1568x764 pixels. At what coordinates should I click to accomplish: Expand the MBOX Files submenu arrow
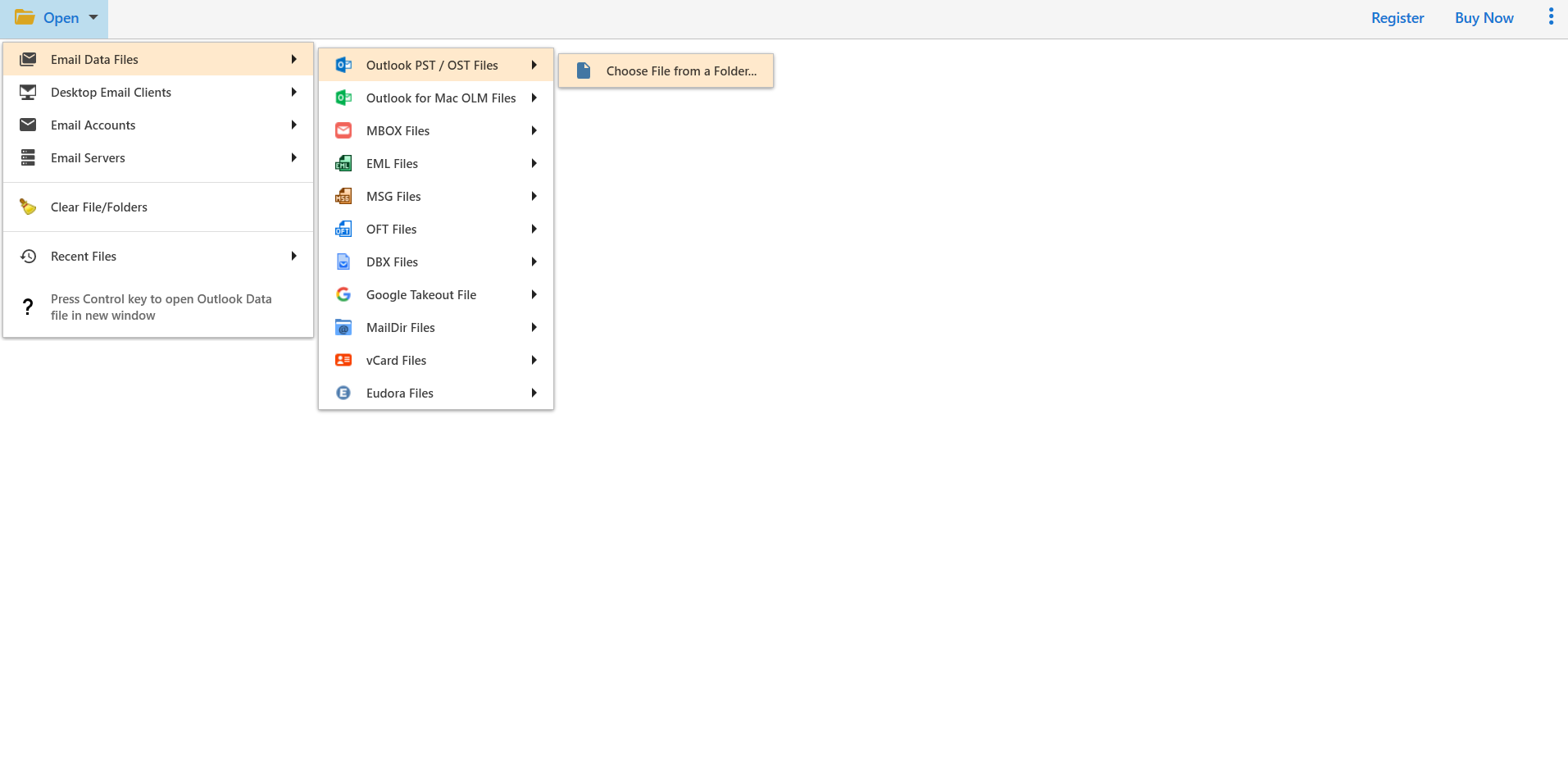point(534,130)
